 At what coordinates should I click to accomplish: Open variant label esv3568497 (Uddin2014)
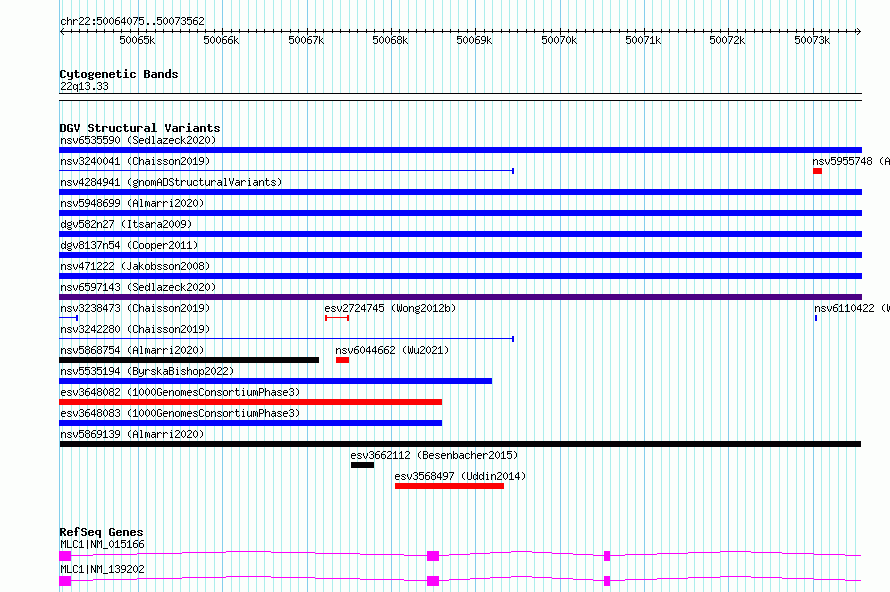pos(460,476)
